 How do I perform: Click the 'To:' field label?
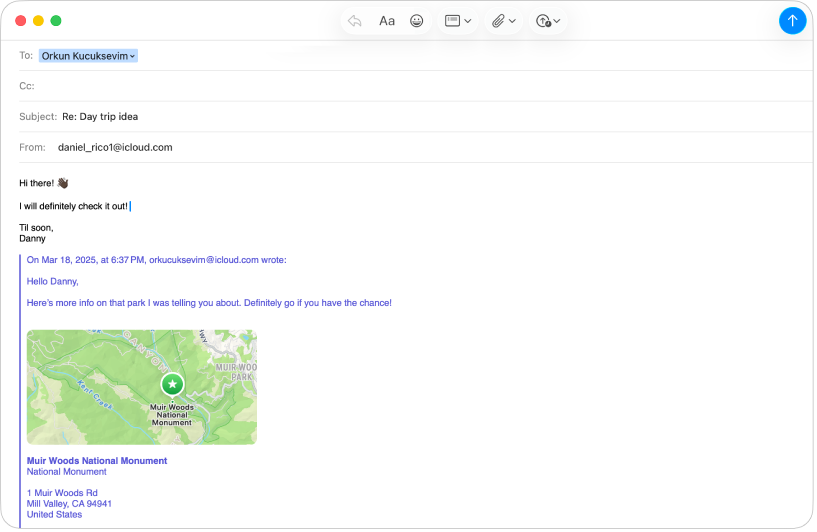tap(26, 56)
